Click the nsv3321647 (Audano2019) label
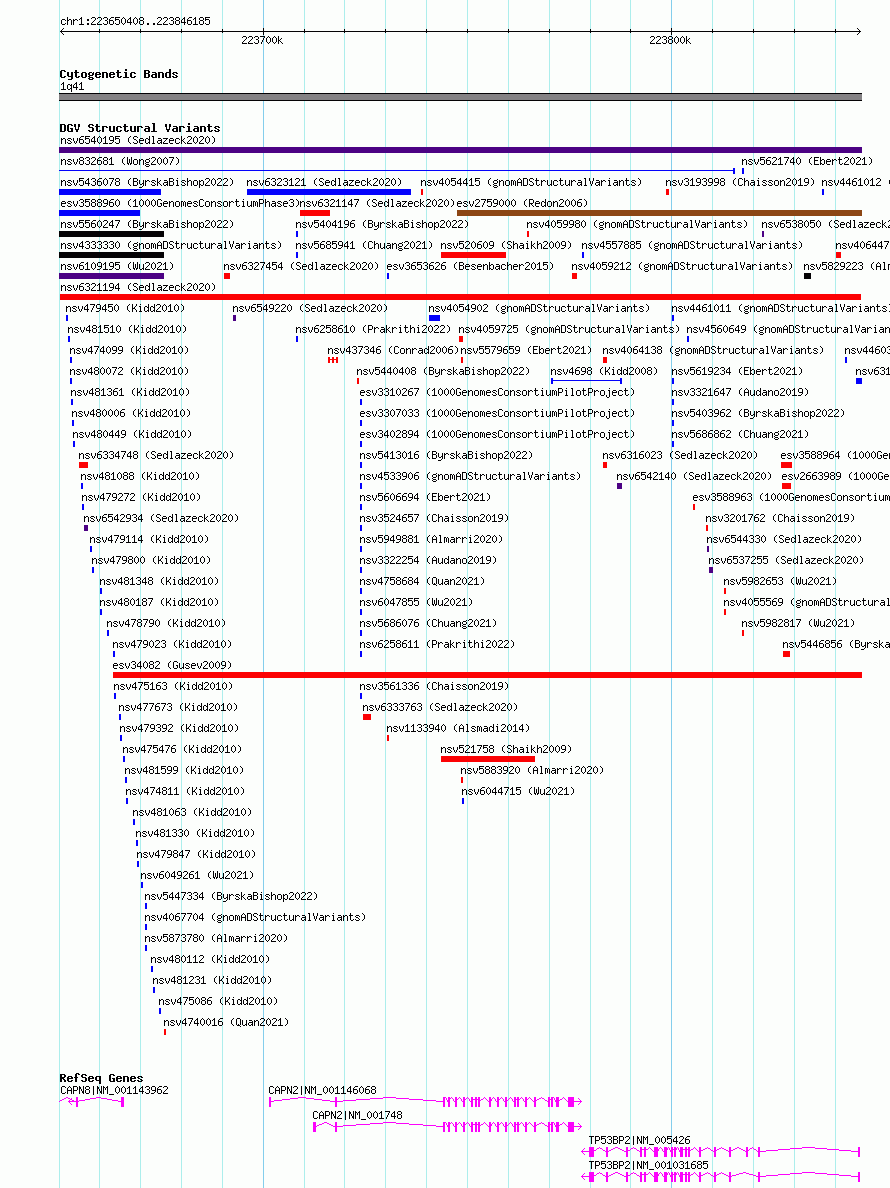Image resolution: width=890 pixels, height=1188 pixels. click(x=740, y=392)
